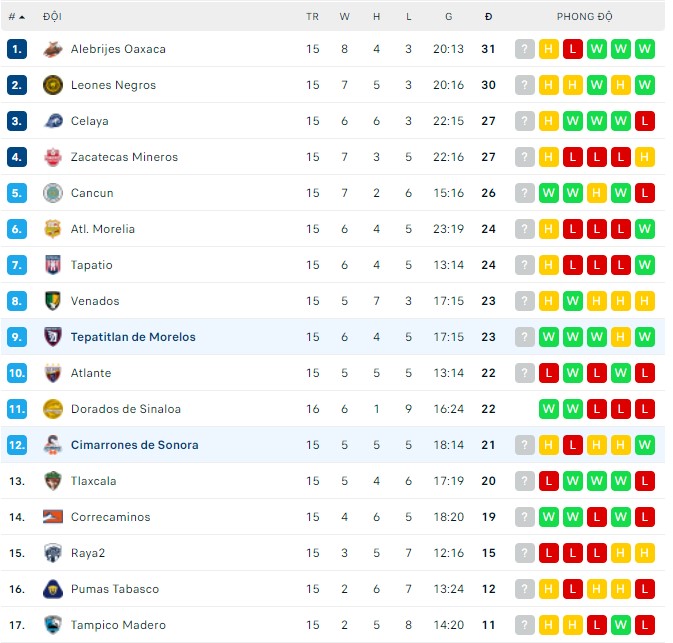Click the Alebrijes Oaxaca team logo
Image resolution: width=673 pixels, height=643 pixels.
coord(53,49)
